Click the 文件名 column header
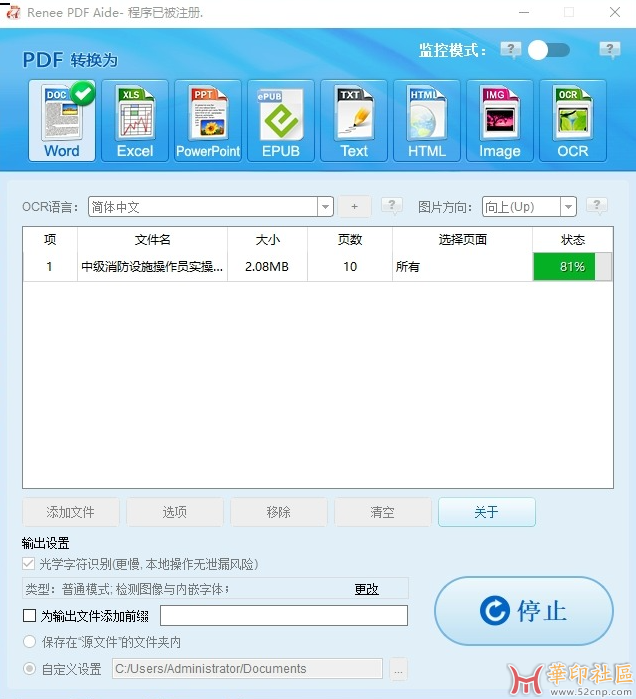636x699 pixels. click(152, 240)
